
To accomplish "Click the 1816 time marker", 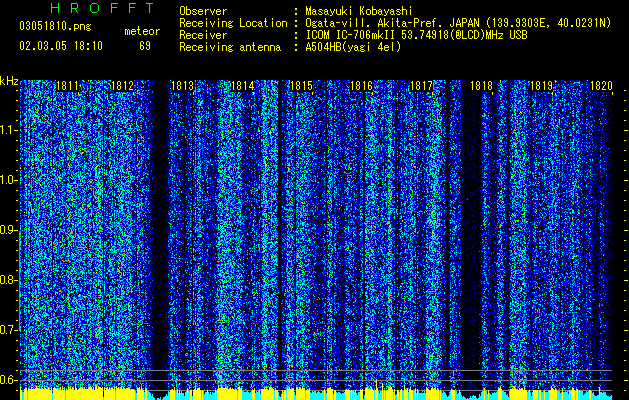I will (362, 86).
